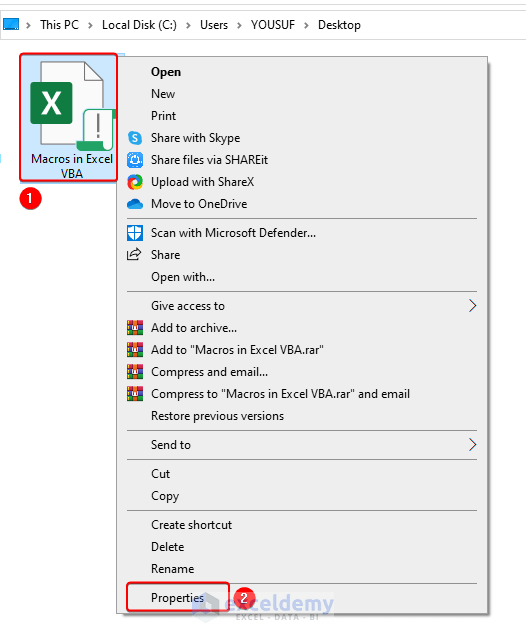Select Share with Skype
This screenshot has width=526, height=639.
(196, 138)
